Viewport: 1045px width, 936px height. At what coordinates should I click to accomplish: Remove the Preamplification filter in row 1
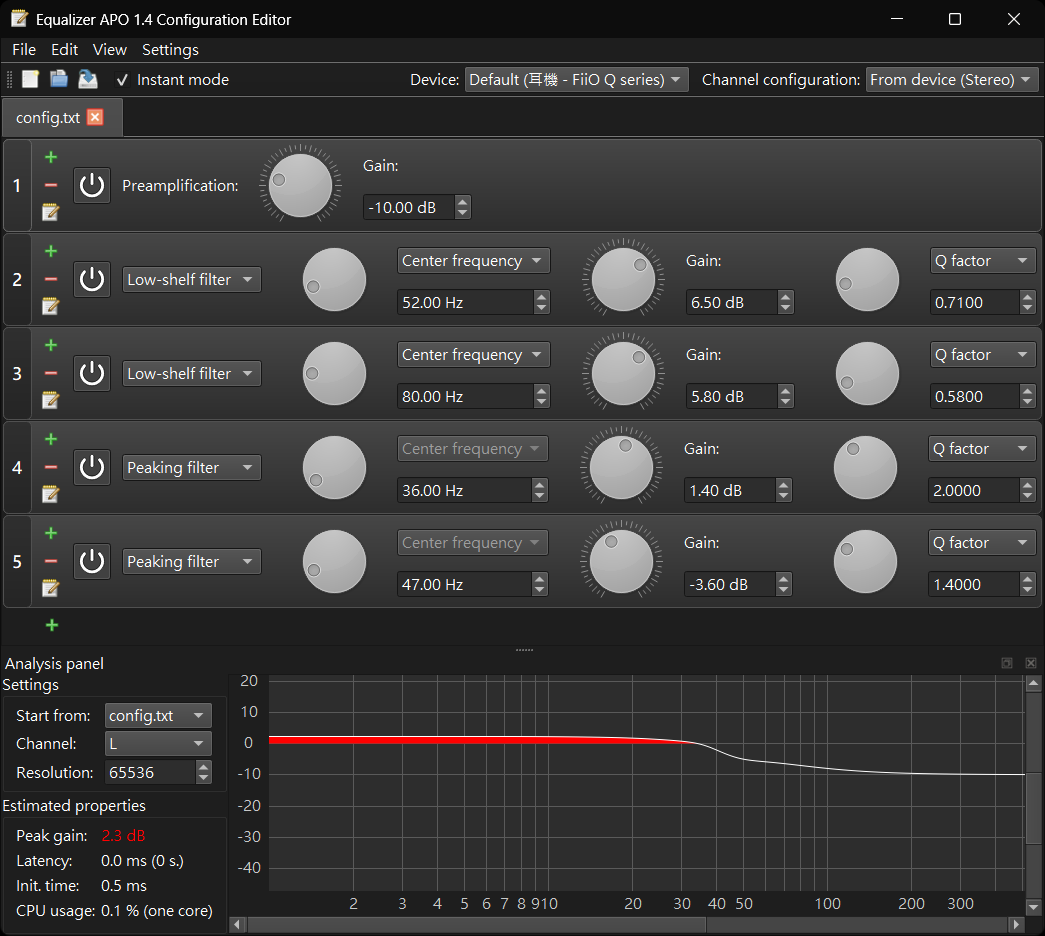pos(51,185)
